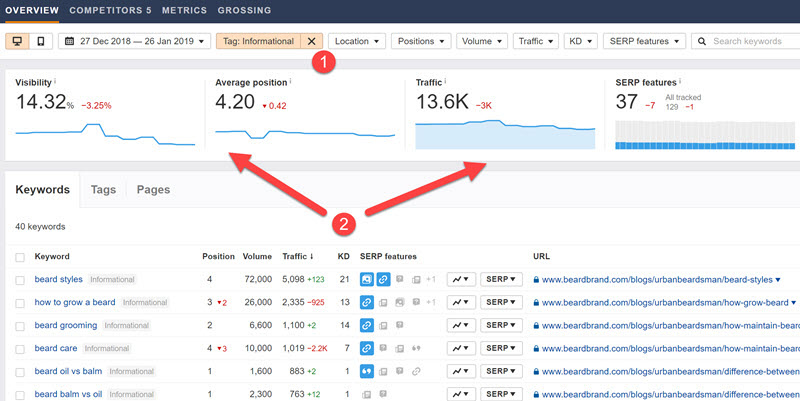
Task: Switch to mobile device view
Action: tap(40, 41)
